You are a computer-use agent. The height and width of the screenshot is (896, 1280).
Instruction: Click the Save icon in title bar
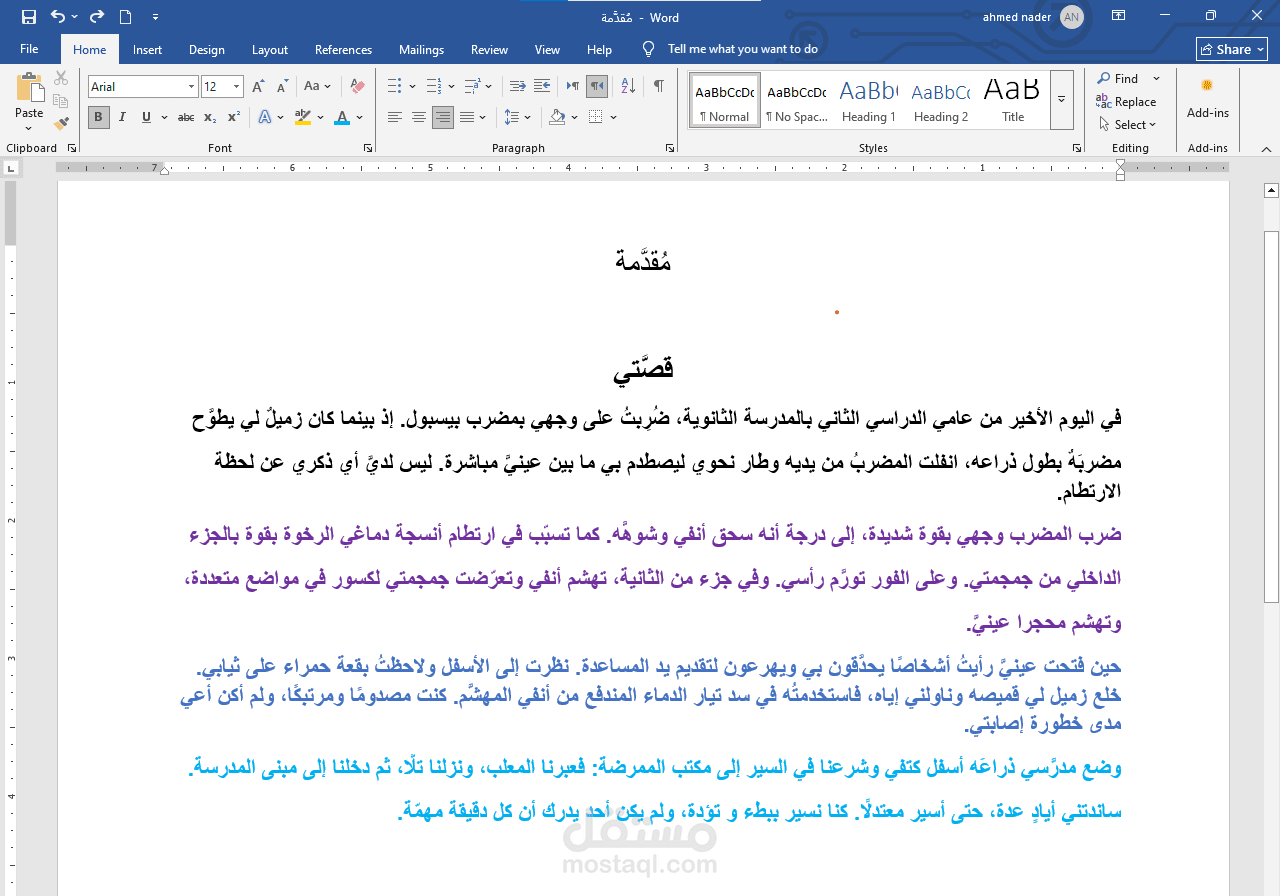click(29, 16)
